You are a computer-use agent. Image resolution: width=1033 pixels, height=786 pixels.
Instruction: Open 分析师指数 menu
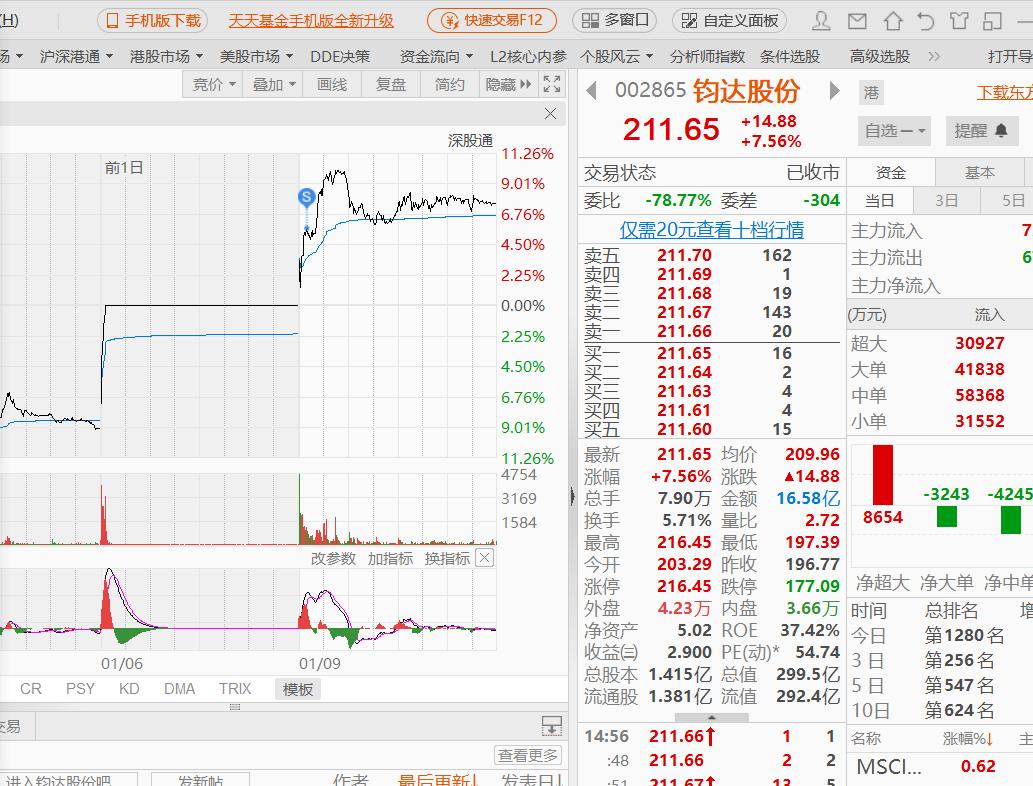tap(707, 57)
